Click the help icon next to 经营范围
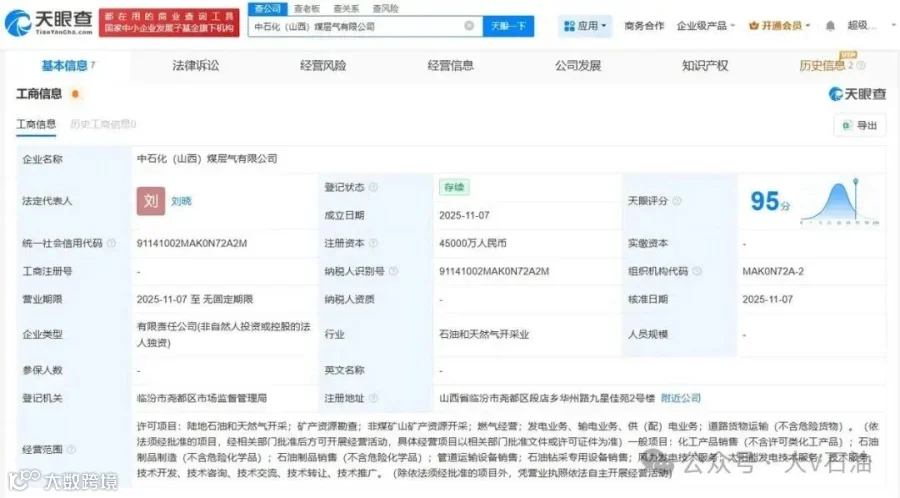The height and width of the screenshot is (498, 900). 71,449
